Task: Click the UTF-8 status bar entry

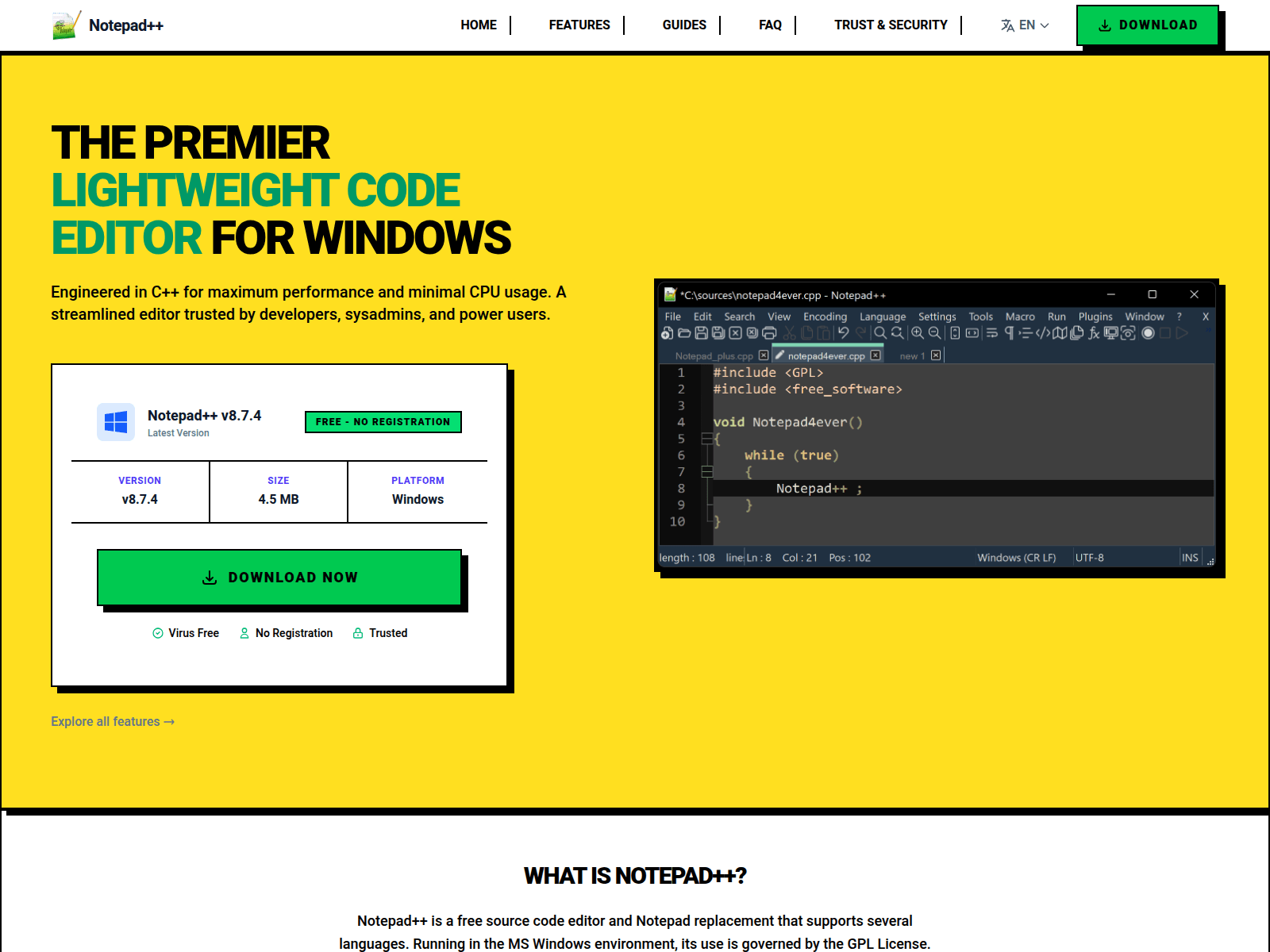Action: 1089,558
